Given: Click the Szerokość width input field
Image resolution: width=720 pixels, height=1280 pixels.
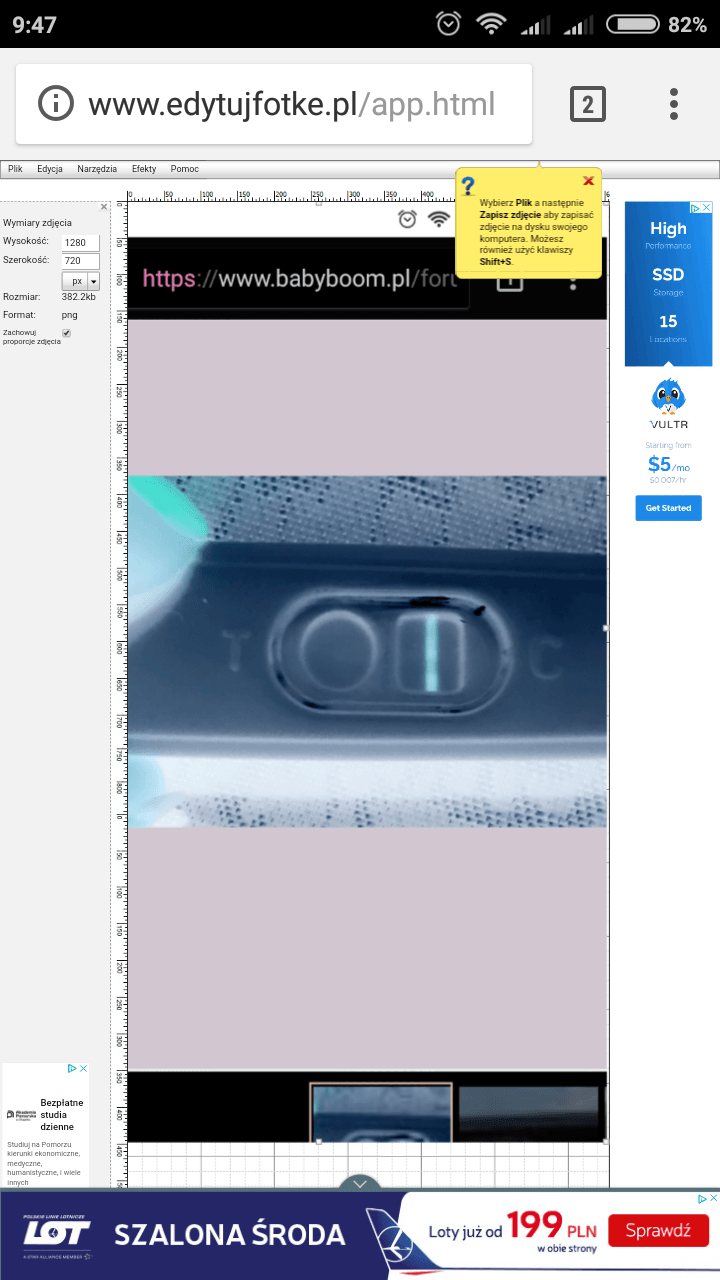Looking at the screenshot, I should click(80, 261).
